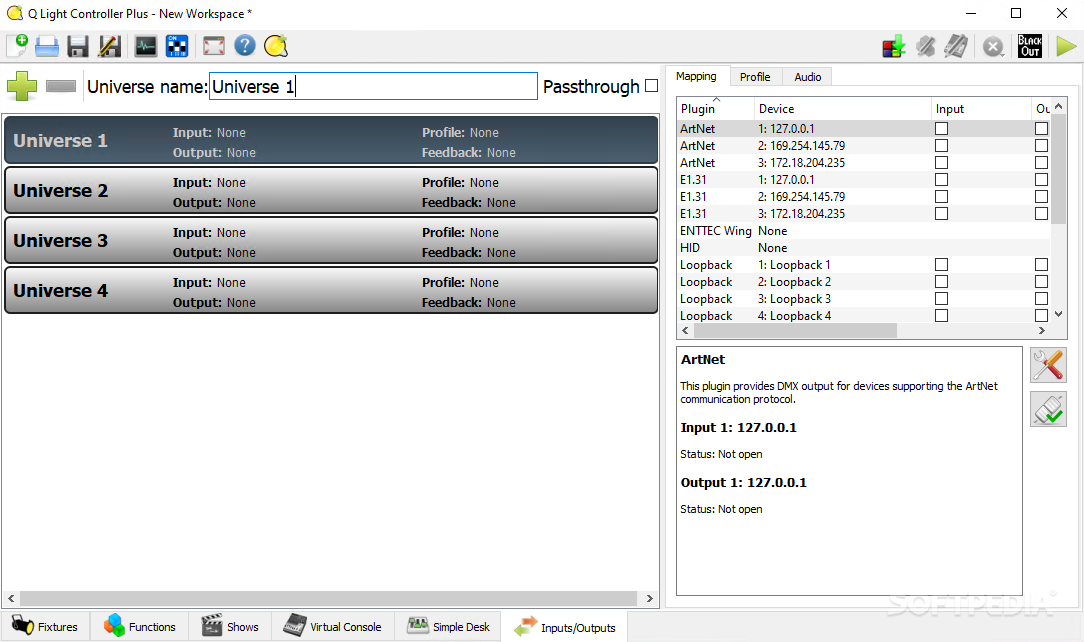Show About QLC+ icon

(x=276, y=46)
